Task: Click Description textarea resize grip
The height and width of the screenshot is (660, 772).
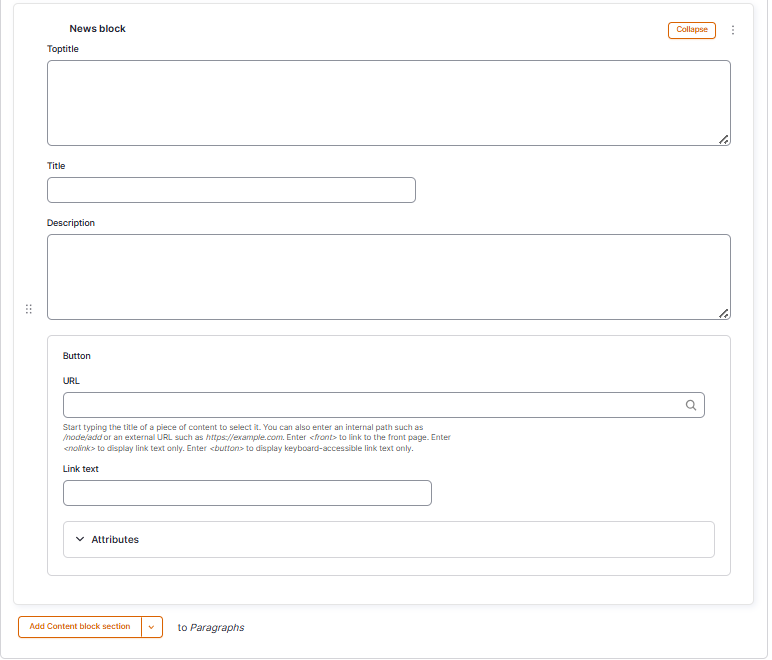Action: tap(724, 314)
